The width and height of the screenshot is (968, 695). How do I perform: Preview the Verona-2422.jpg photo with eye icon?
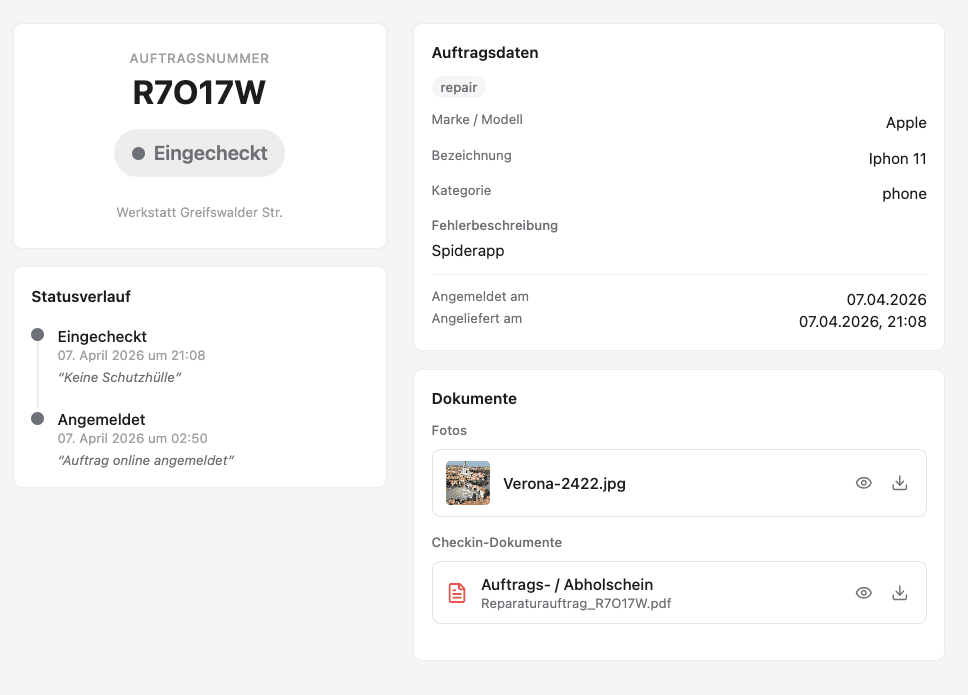[864, 483]
